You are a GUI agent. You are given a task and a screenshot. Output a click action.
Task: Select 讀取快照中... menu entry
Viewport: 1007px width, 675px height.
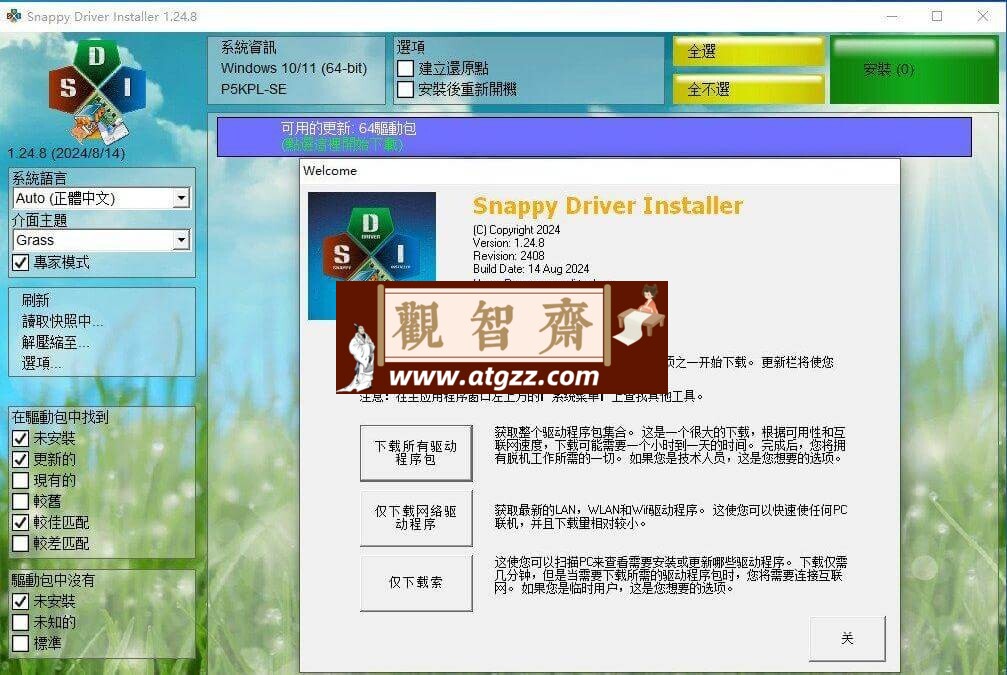pyautogui.click(x=62, y=321)
